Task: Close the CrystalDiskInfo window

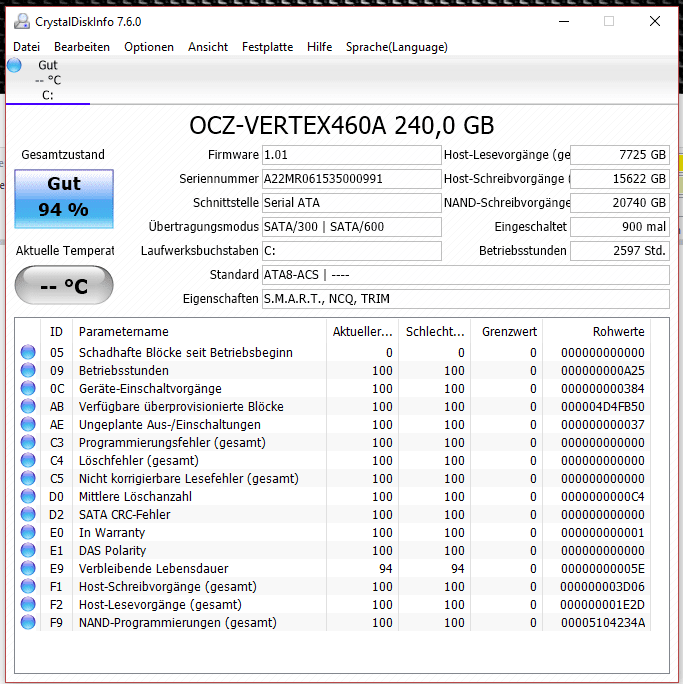Action: pyautogui.click(x=655, y=21)
